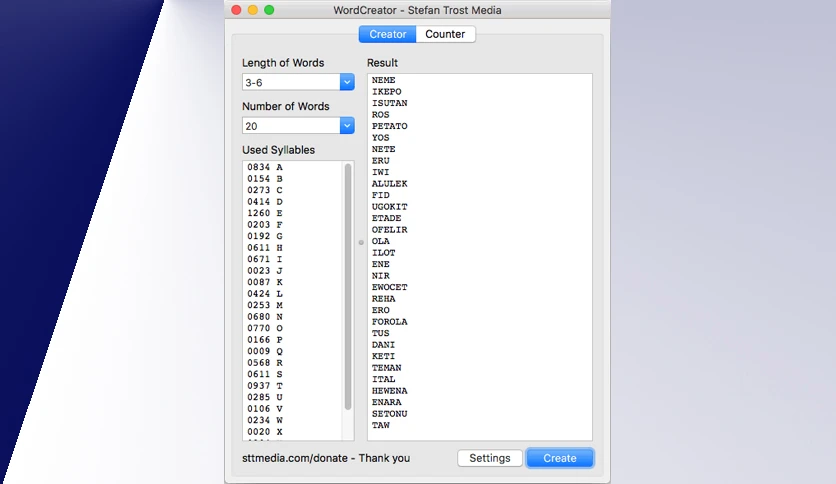Click the result word ISUTAN
Viewport: 836px width, 484px height.
(x=389, y=103)
